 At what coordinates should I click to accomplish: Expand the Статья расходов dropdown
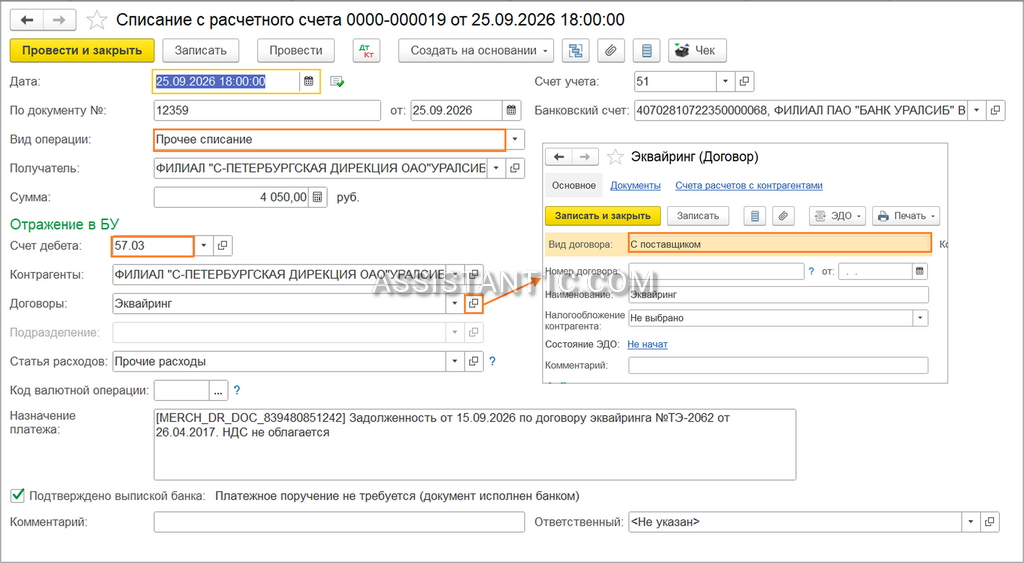tap(455, 361)
